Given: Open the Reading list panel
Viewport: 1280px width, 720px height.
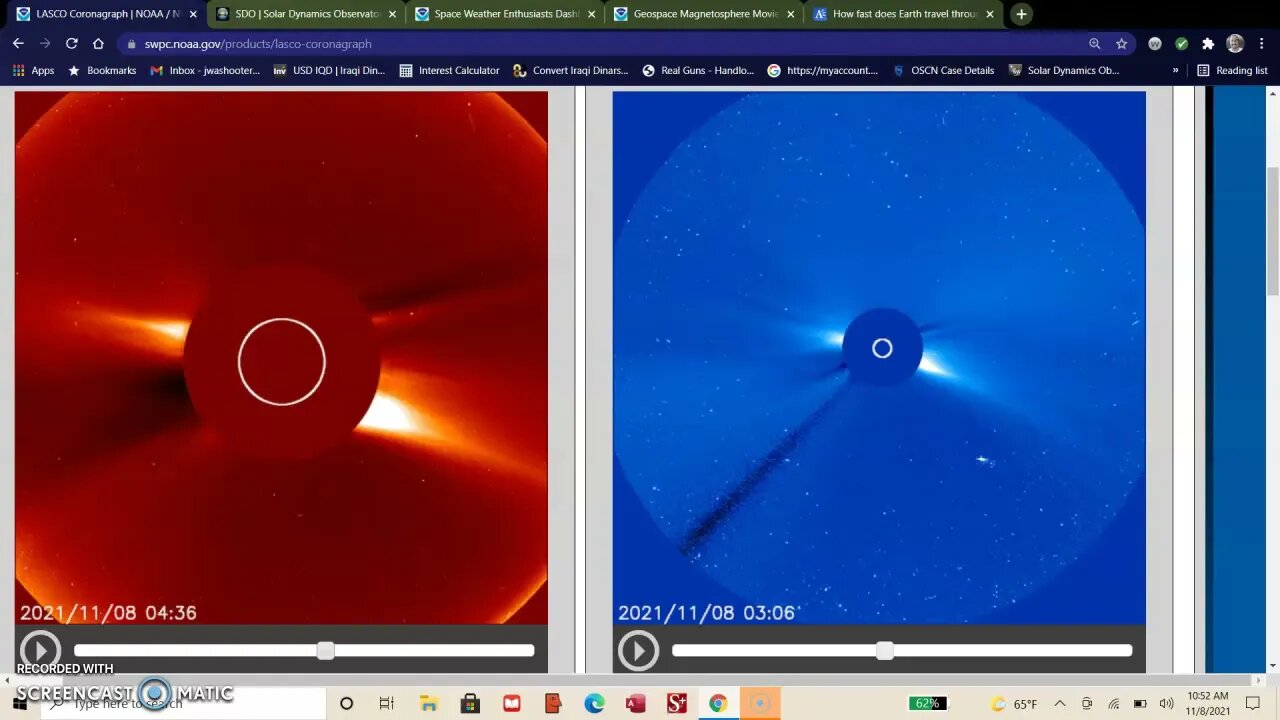Looking at the screenshot, I should point(1232,71).
